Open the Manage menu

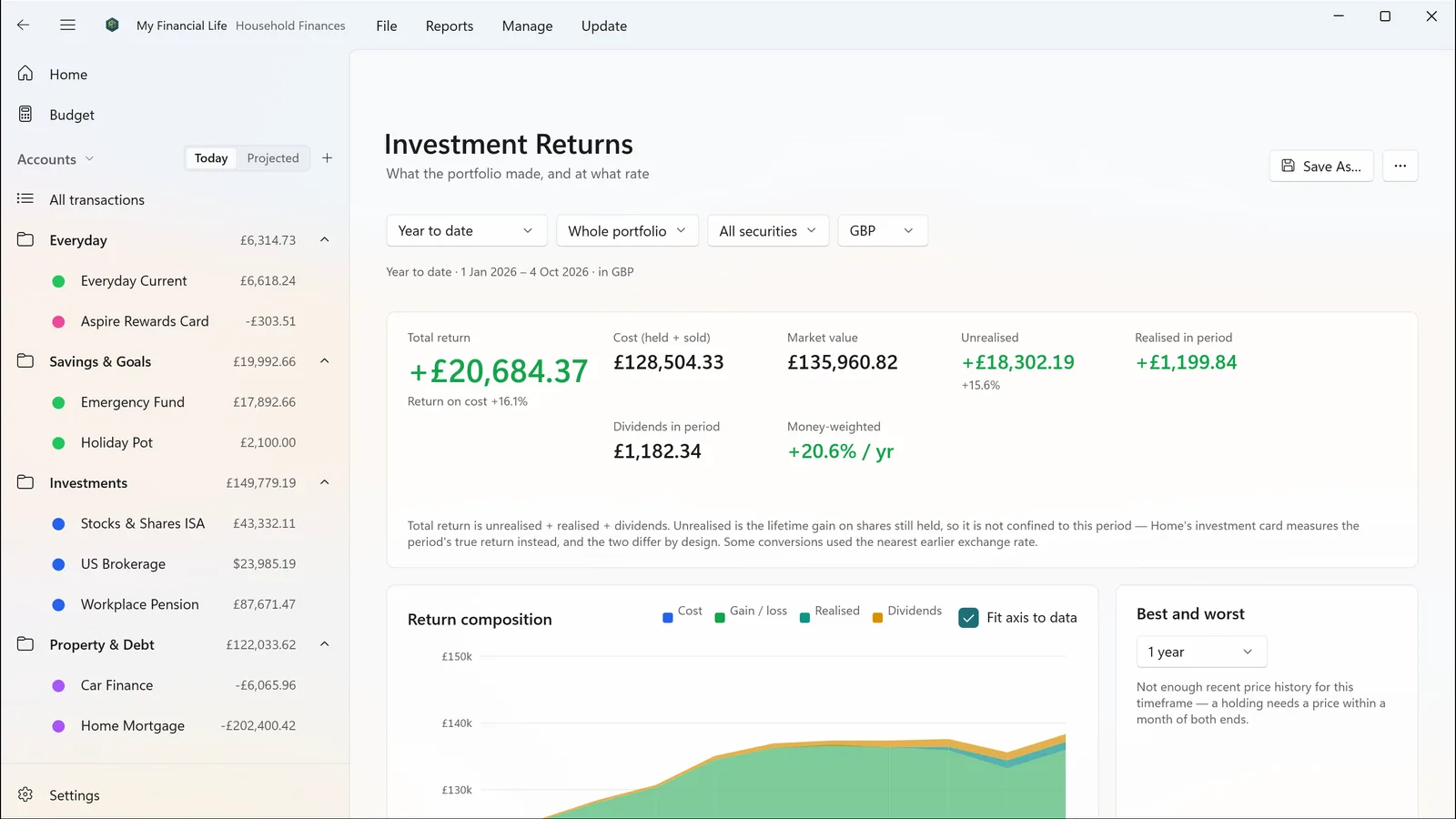528,25
